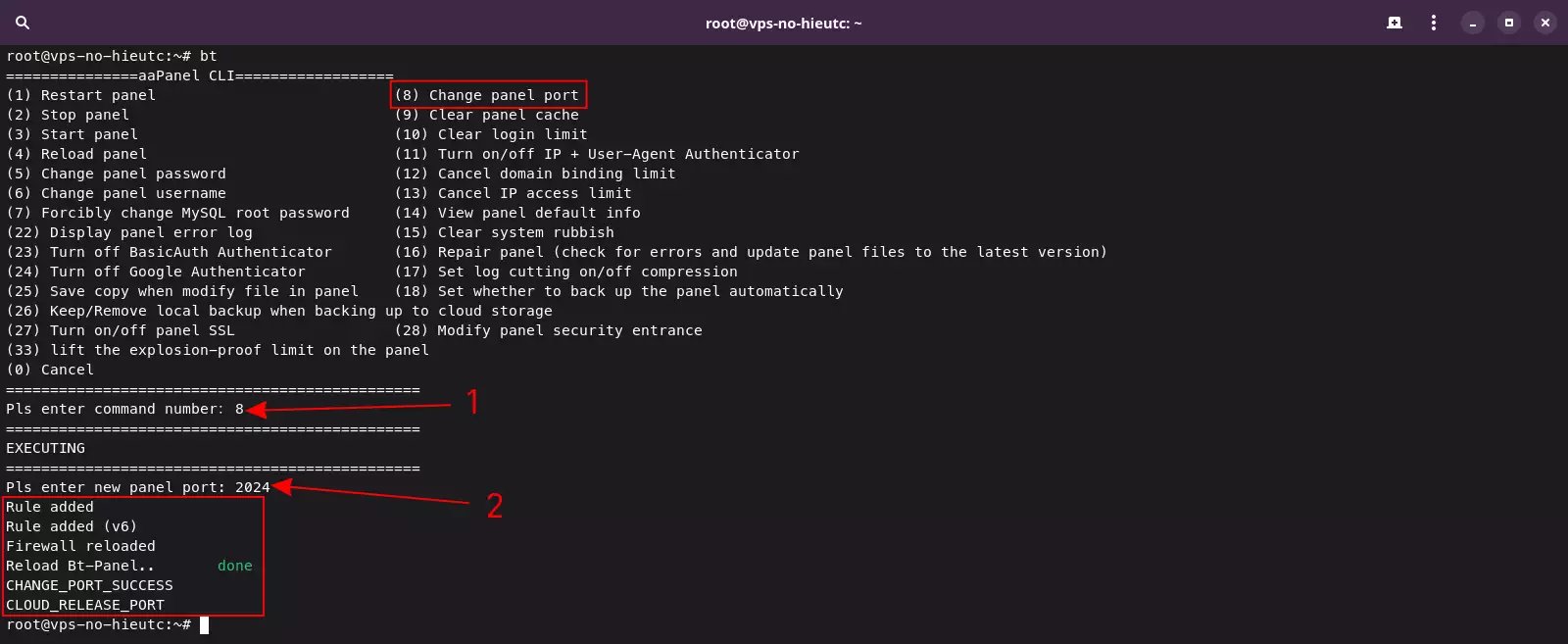Click the "(1) Restart panel" line
1568x644 pixels.
click(x=81, y=95)
